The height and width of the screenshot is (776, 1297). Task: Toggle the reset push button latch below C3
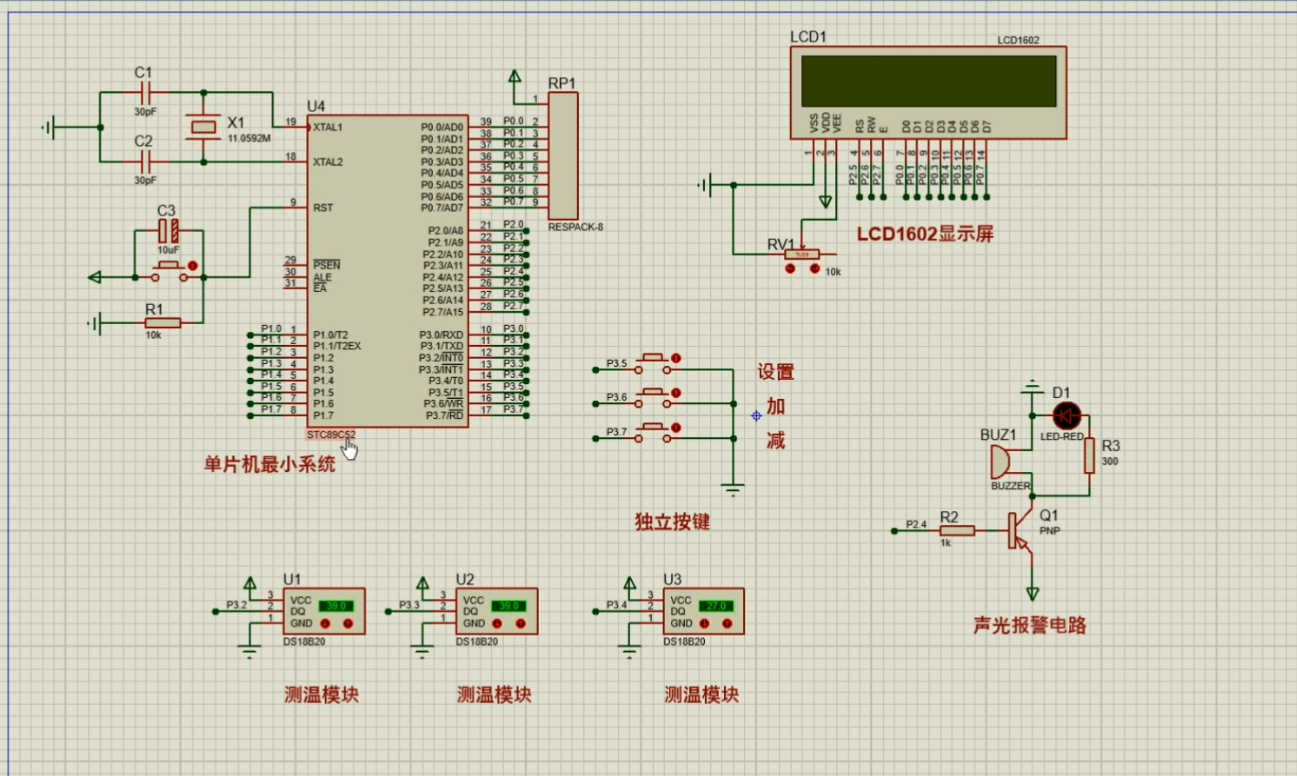tap(194, 267)
